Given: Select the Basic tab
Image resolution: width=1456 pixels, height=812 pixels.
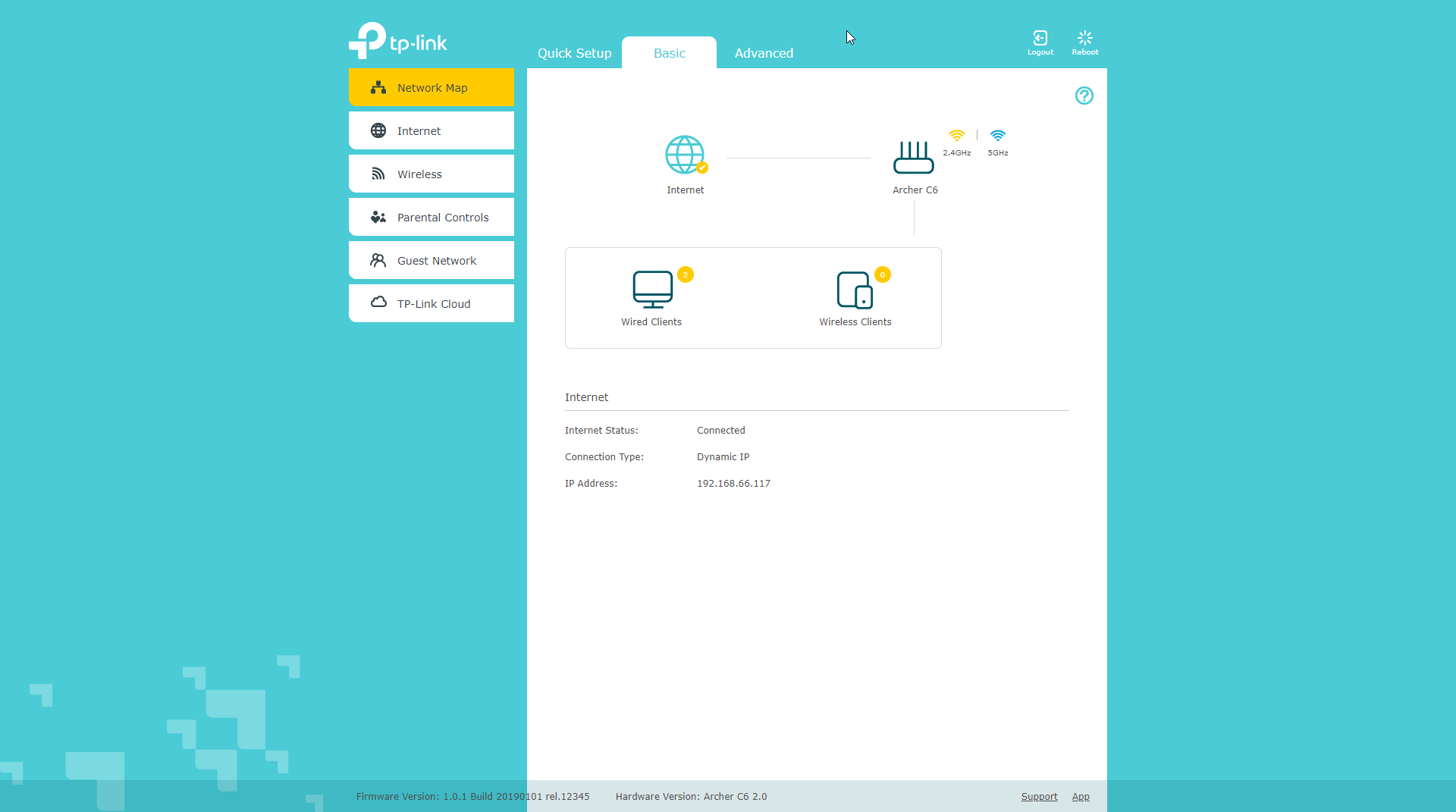Looking at the screenshot, I should click(669, 53).
